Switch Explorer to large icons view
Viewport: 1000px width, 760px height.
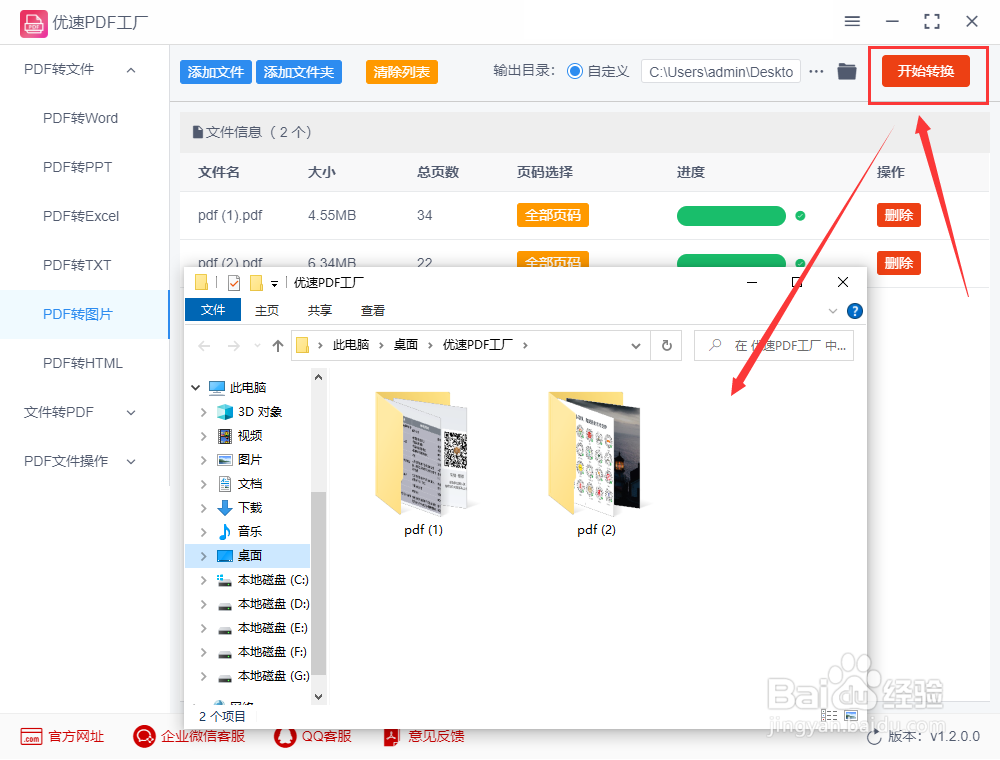click(851, 715)
